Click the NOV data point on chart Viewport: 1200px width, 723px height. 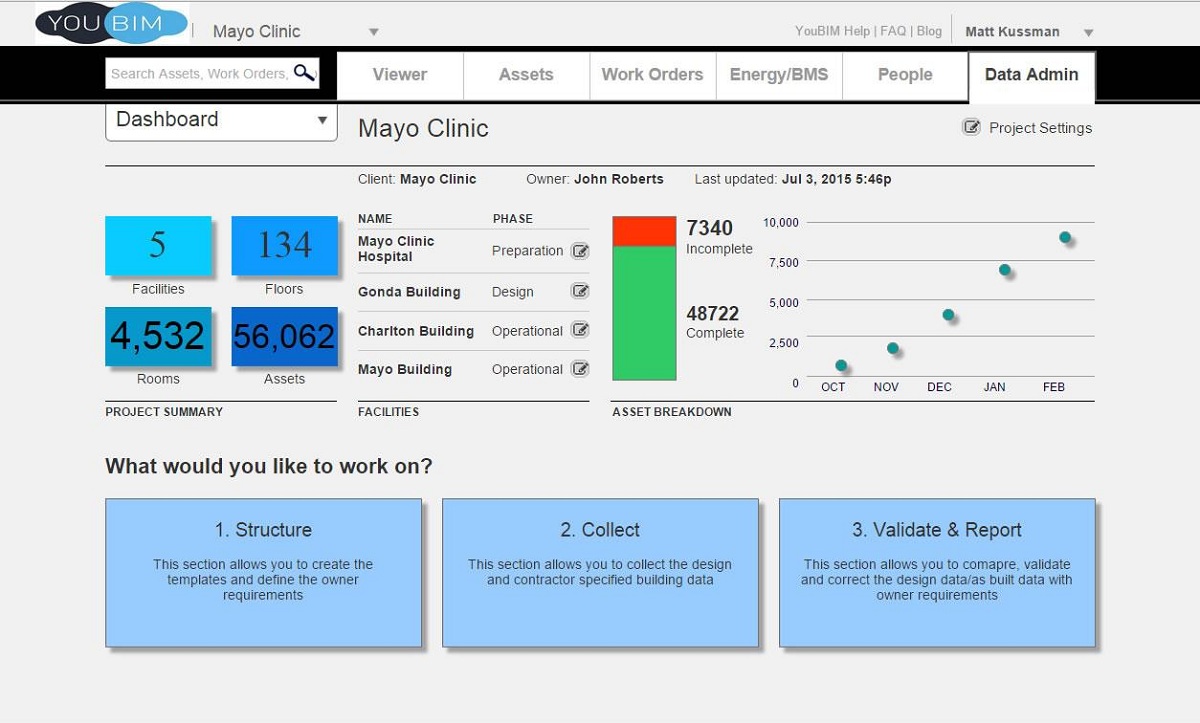(x=893, y=348)
